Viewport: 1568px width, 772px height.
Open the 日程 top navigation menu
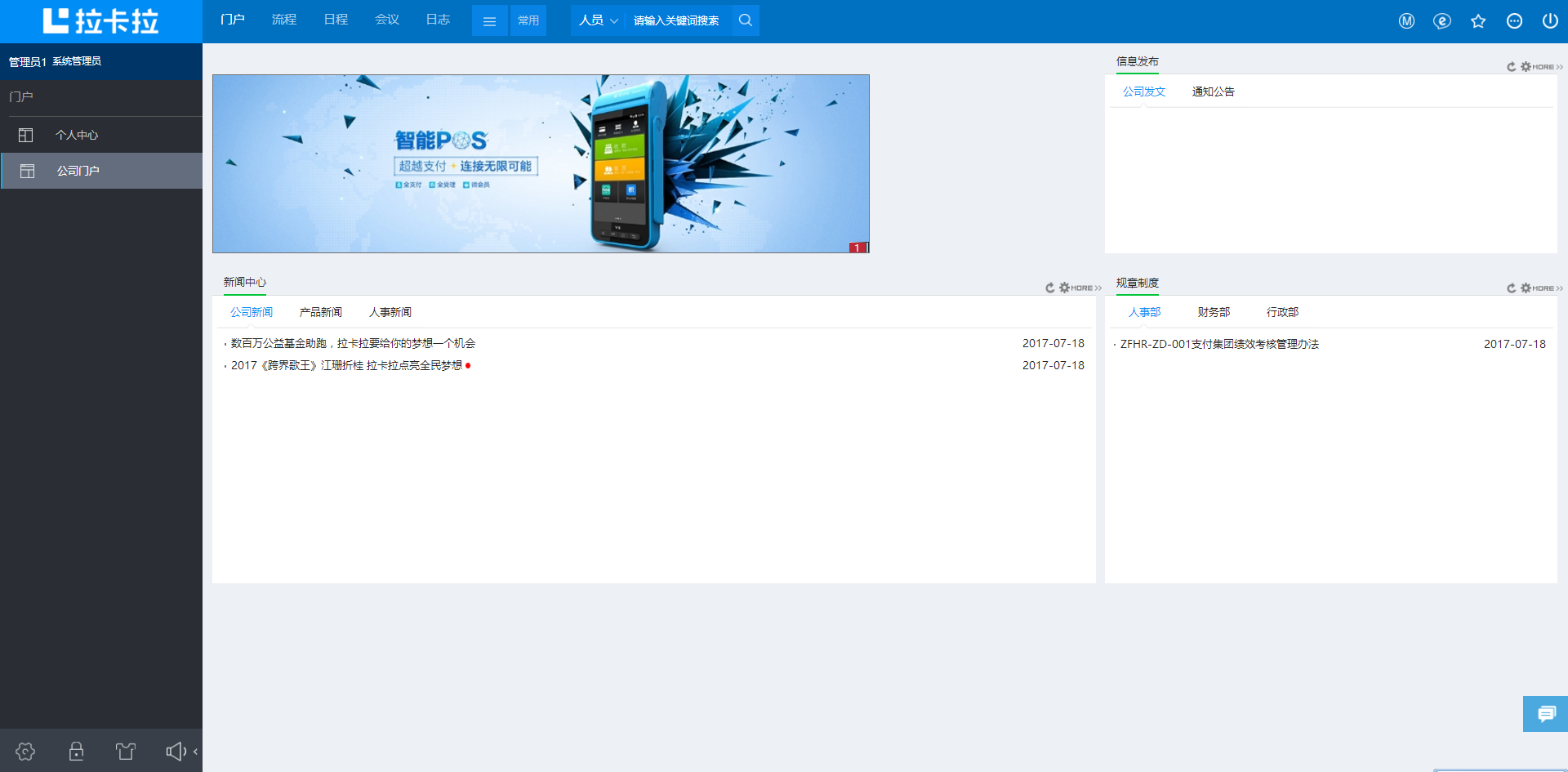[336, 20]
